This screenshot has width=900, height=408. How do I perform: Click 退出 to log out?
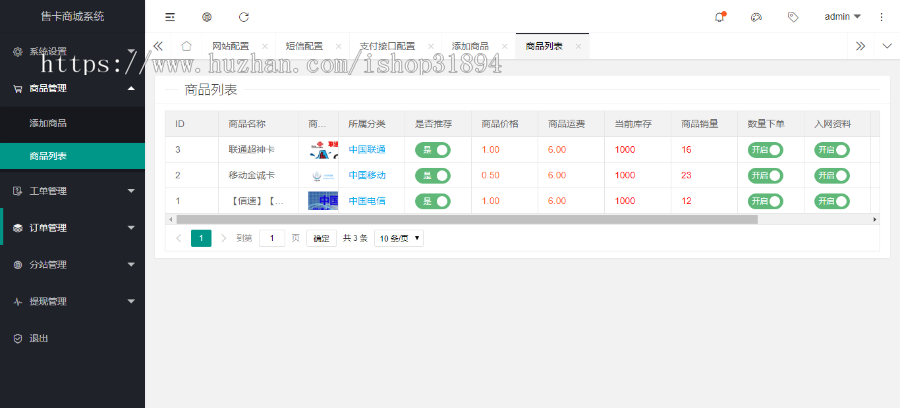pos(39,339)
